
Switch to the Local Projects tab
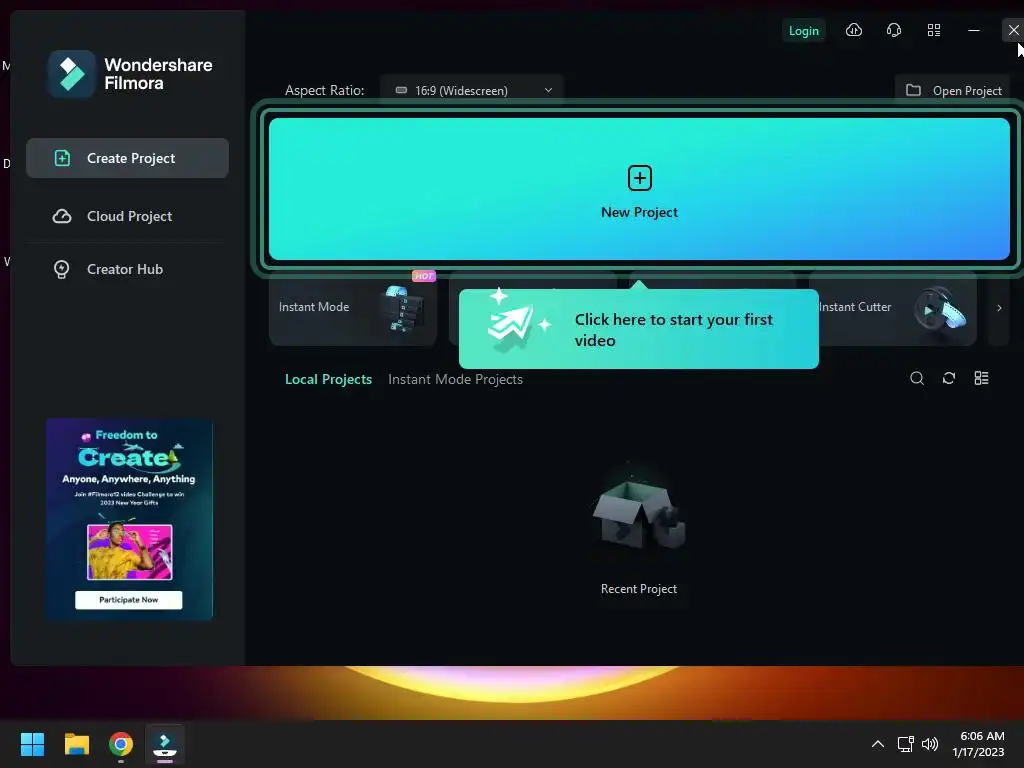(328, 379)
